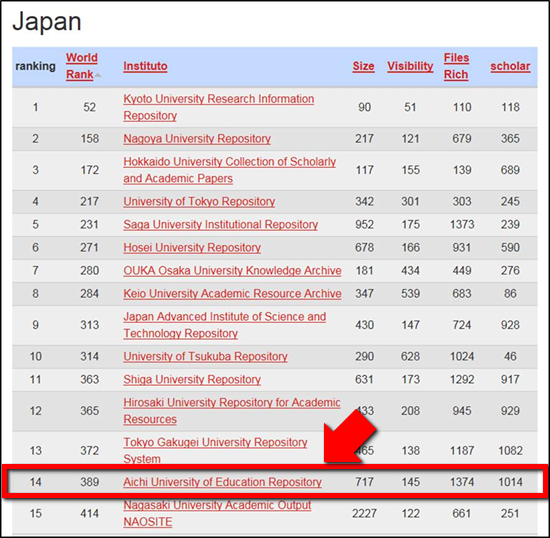Open Hokkaido University Collection of Scholarly Papers
Screen dimensions: 550x538
pyautogui.click(x=229, y=170)
